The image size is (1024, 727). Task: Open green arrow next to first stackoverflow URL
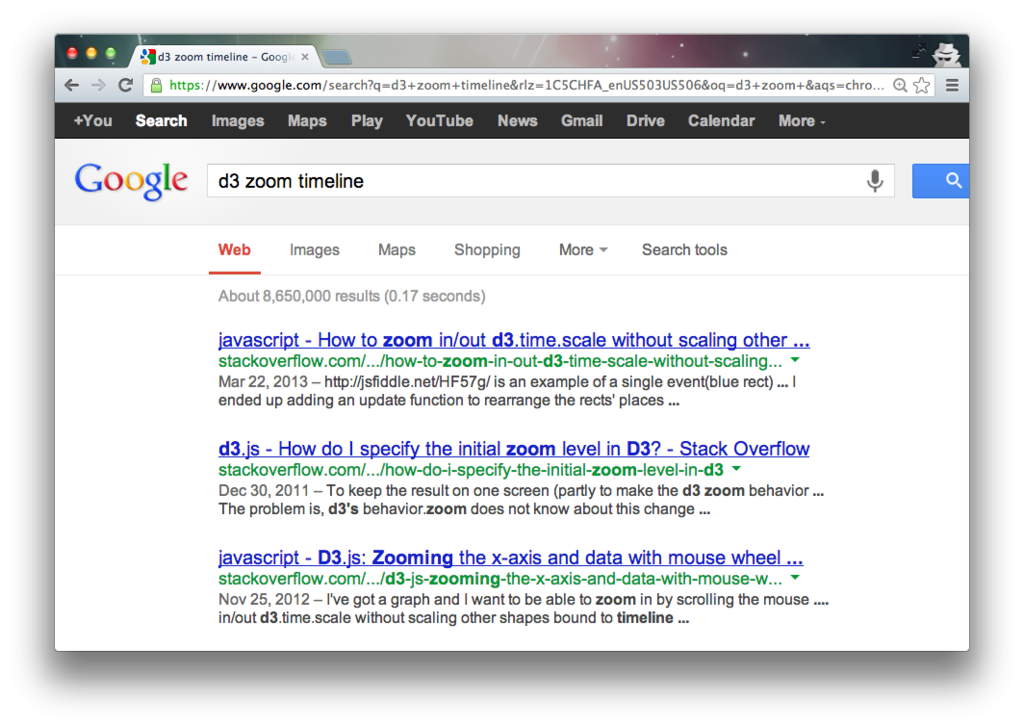pos(795,360)
